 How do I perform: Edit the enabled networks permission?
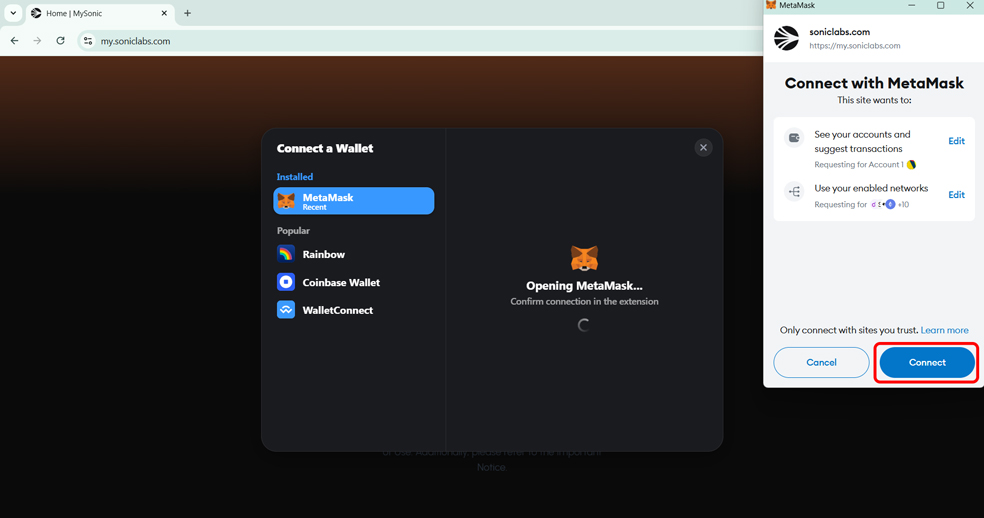click(956, 195)
